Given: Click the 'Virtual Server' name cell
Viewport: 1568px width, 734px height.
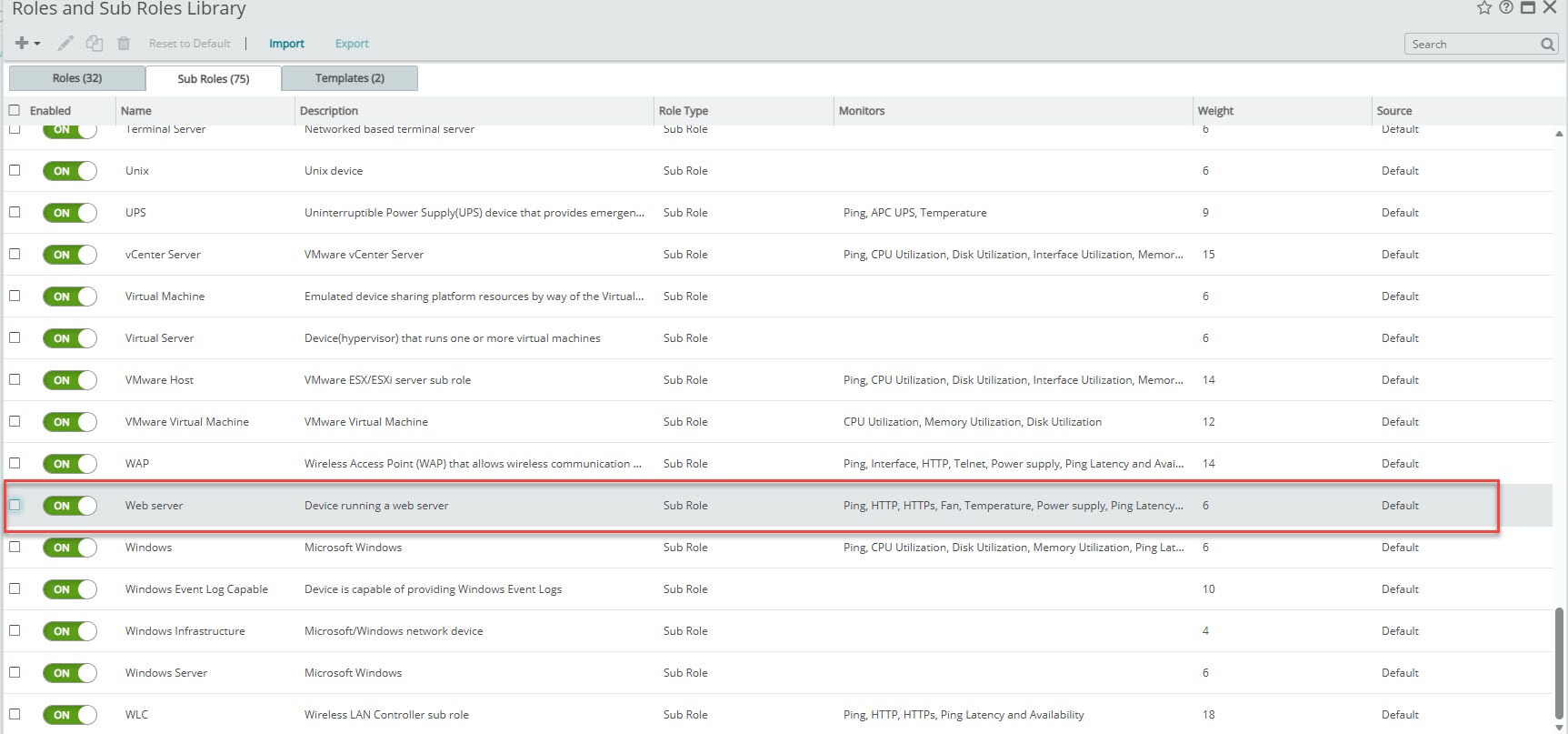Looking at the screenshot, I should click(159, 338).
